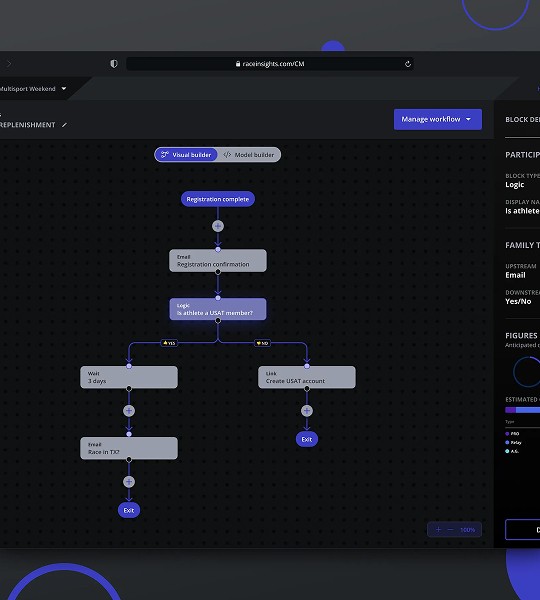Click the shield privacy icon near the address bar
This screenshot has height=600, width=540.
click(x=114, y=64)
